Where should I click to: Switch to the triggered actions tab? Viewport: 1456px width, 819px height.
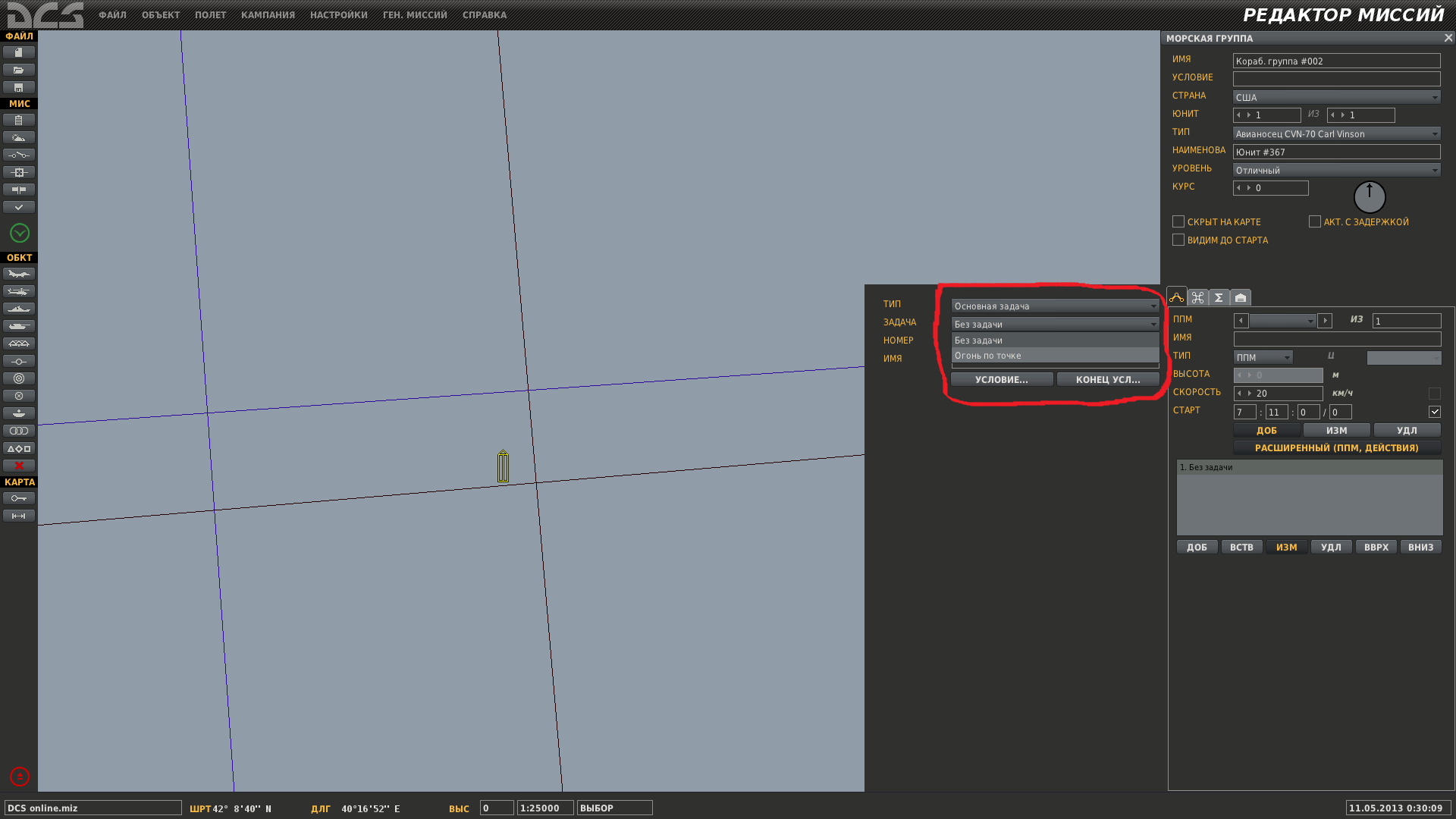click(x=1198, y=298)
